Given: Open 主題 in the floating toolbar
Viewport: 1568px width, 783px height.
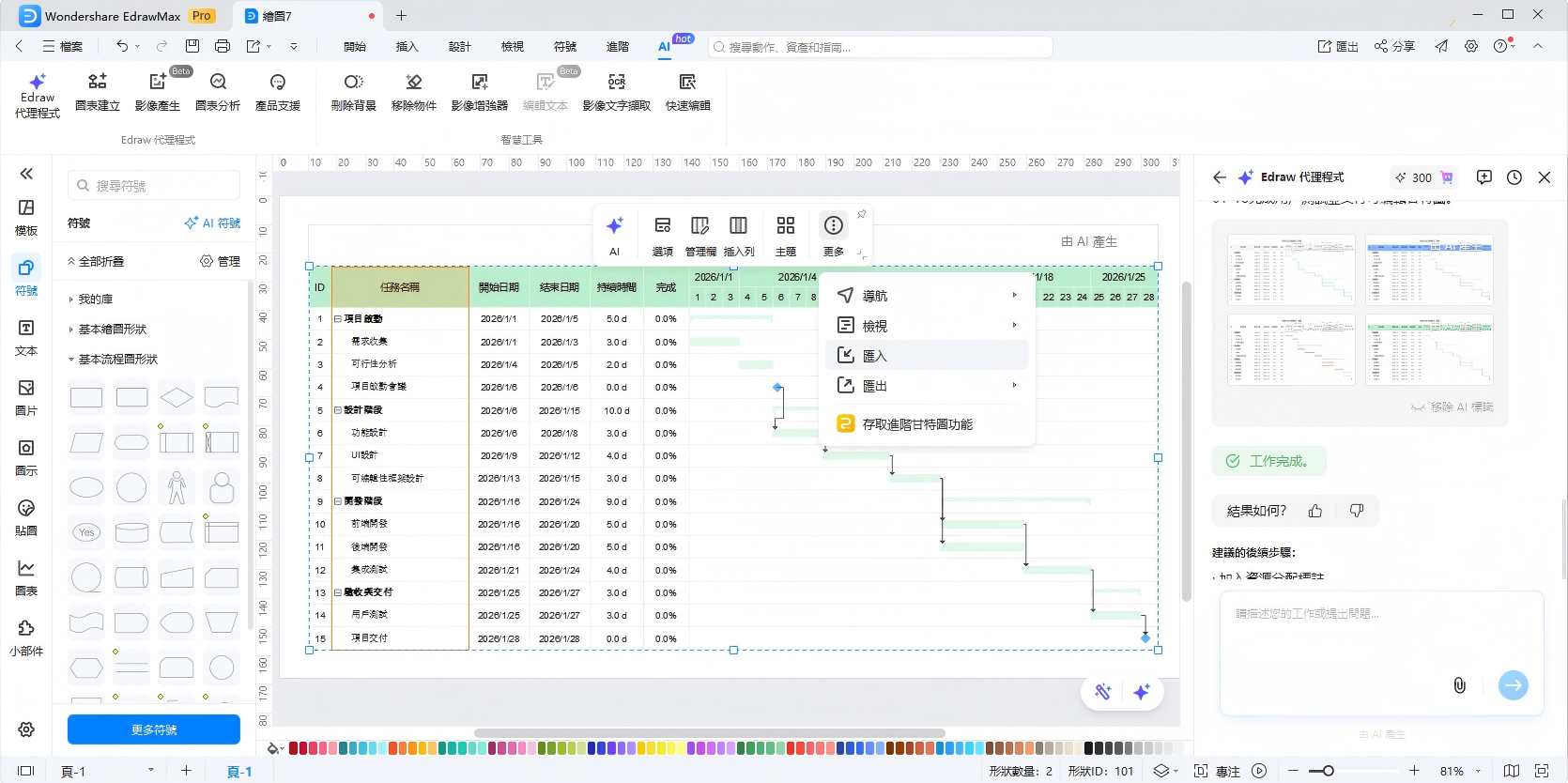Looking at the screenshot, I should pyautogui.click(x=786, y=236).
